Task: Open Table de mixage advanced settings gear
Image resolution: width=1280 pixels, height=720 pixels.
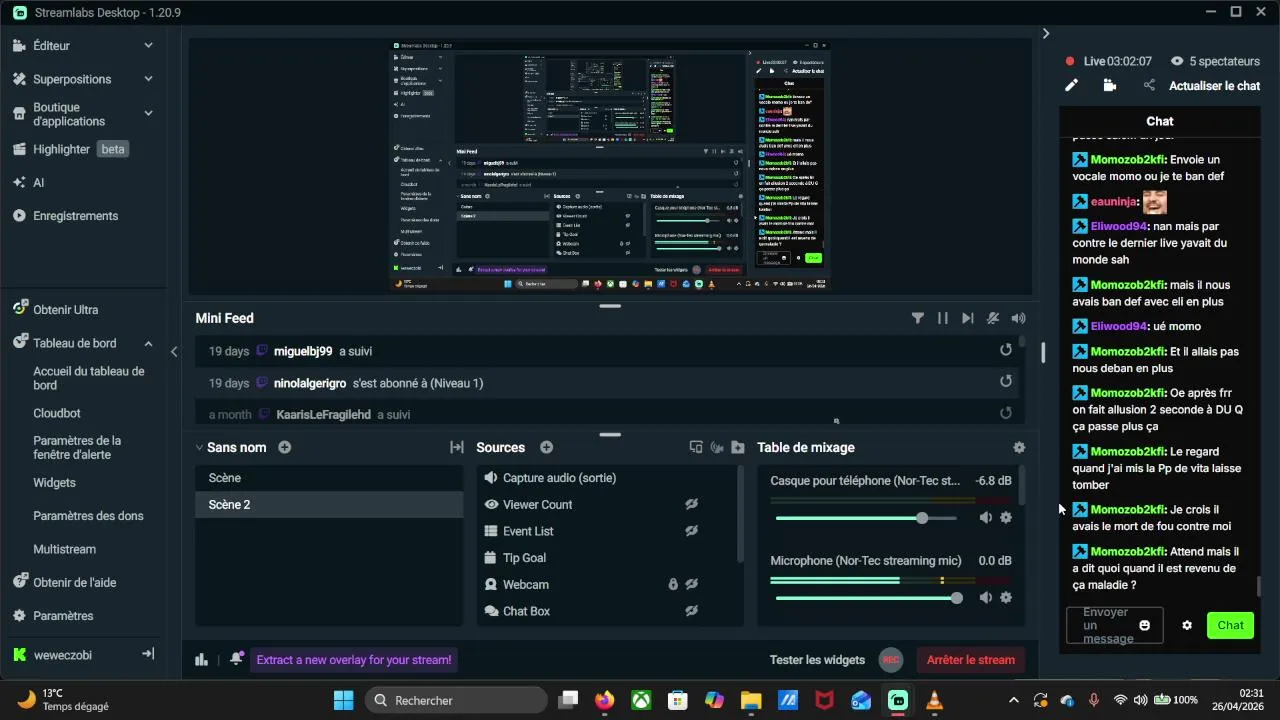Action: tap(1019, 448)
